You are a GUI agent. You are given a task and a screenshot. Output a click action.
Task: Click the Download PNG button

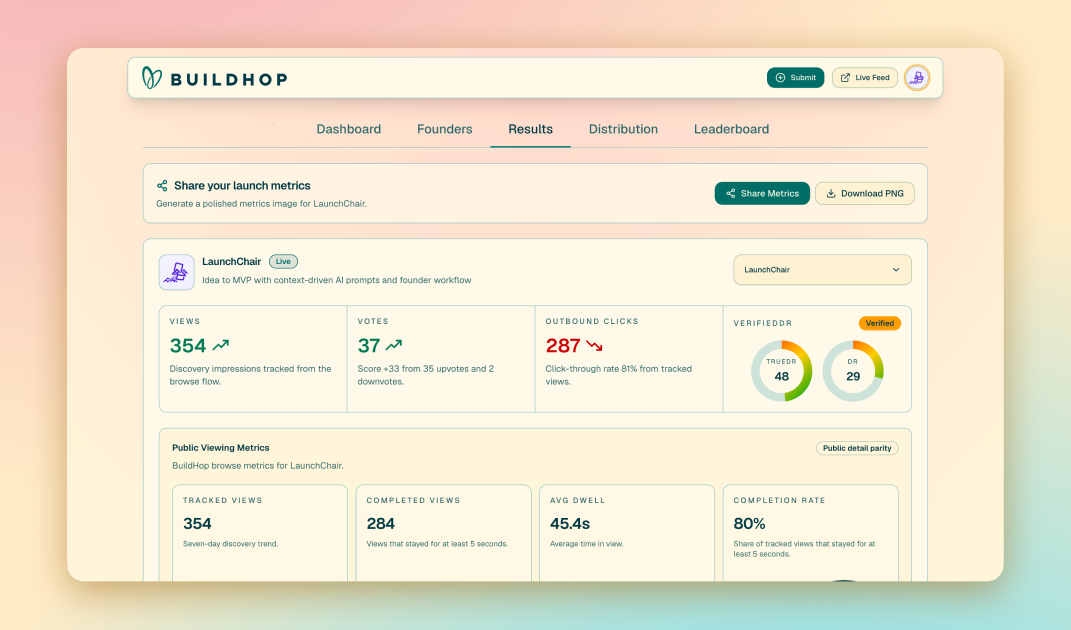[x=865, y=193]
